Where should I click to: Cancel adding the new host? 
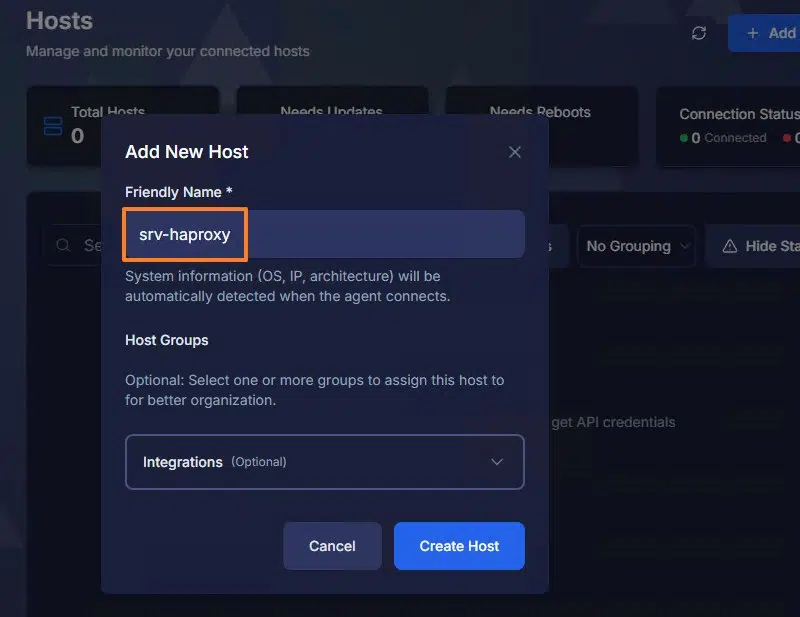[332, 546]
